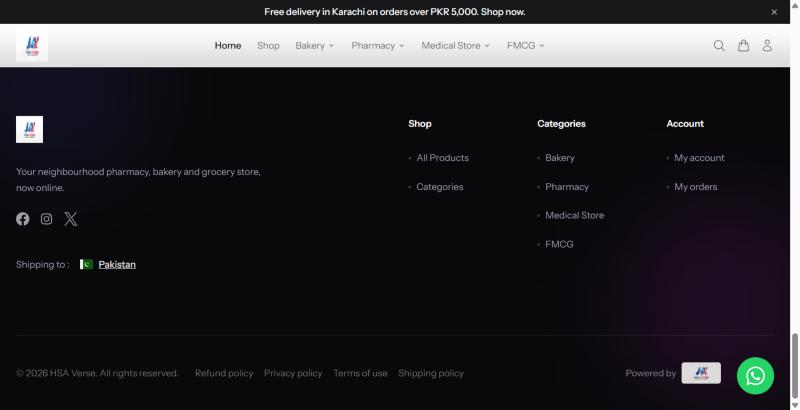The width and height of the screenshot is (800, 410).
Task: Go to My orders footer link
Action: pos(695,187)
